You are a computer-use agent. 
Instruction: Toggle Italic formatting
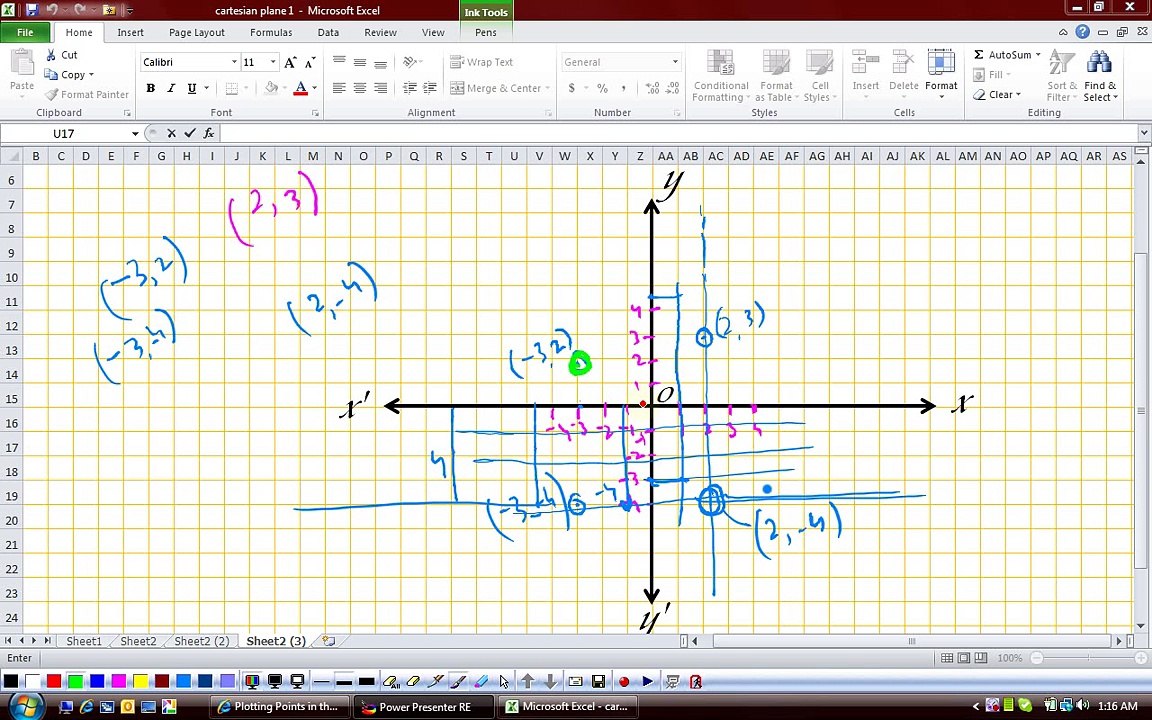click(x=171, y=88)
